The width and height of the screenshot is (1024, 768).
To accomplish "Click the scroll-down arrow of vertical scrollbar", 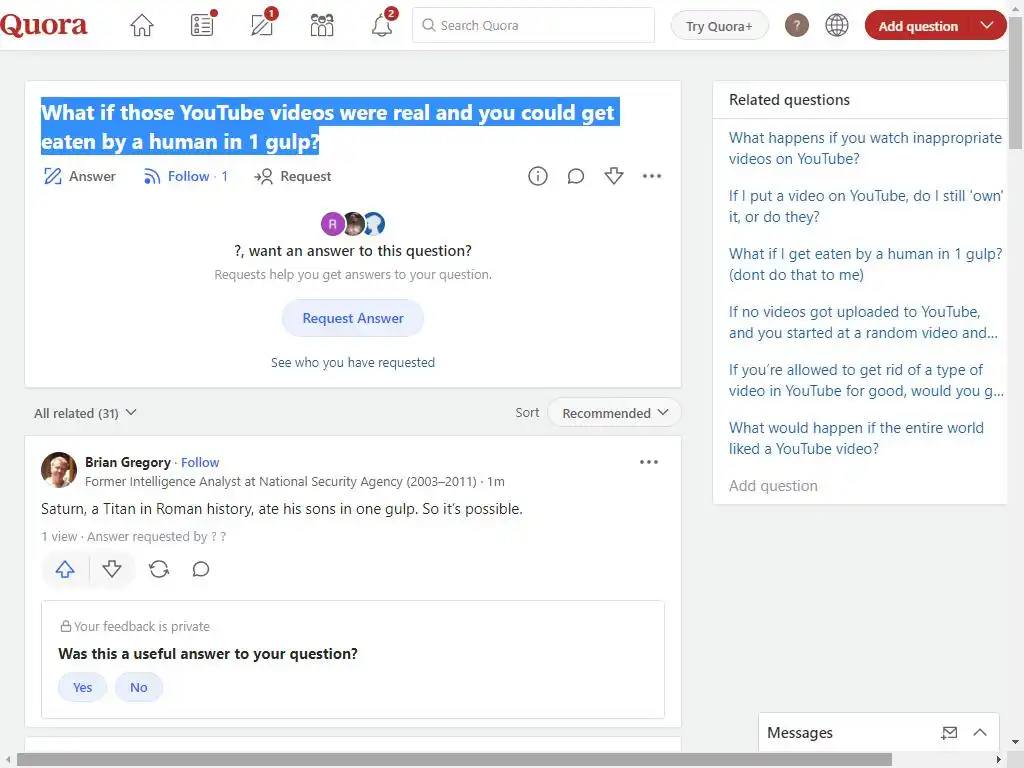I will click(x=1016, y=743).
